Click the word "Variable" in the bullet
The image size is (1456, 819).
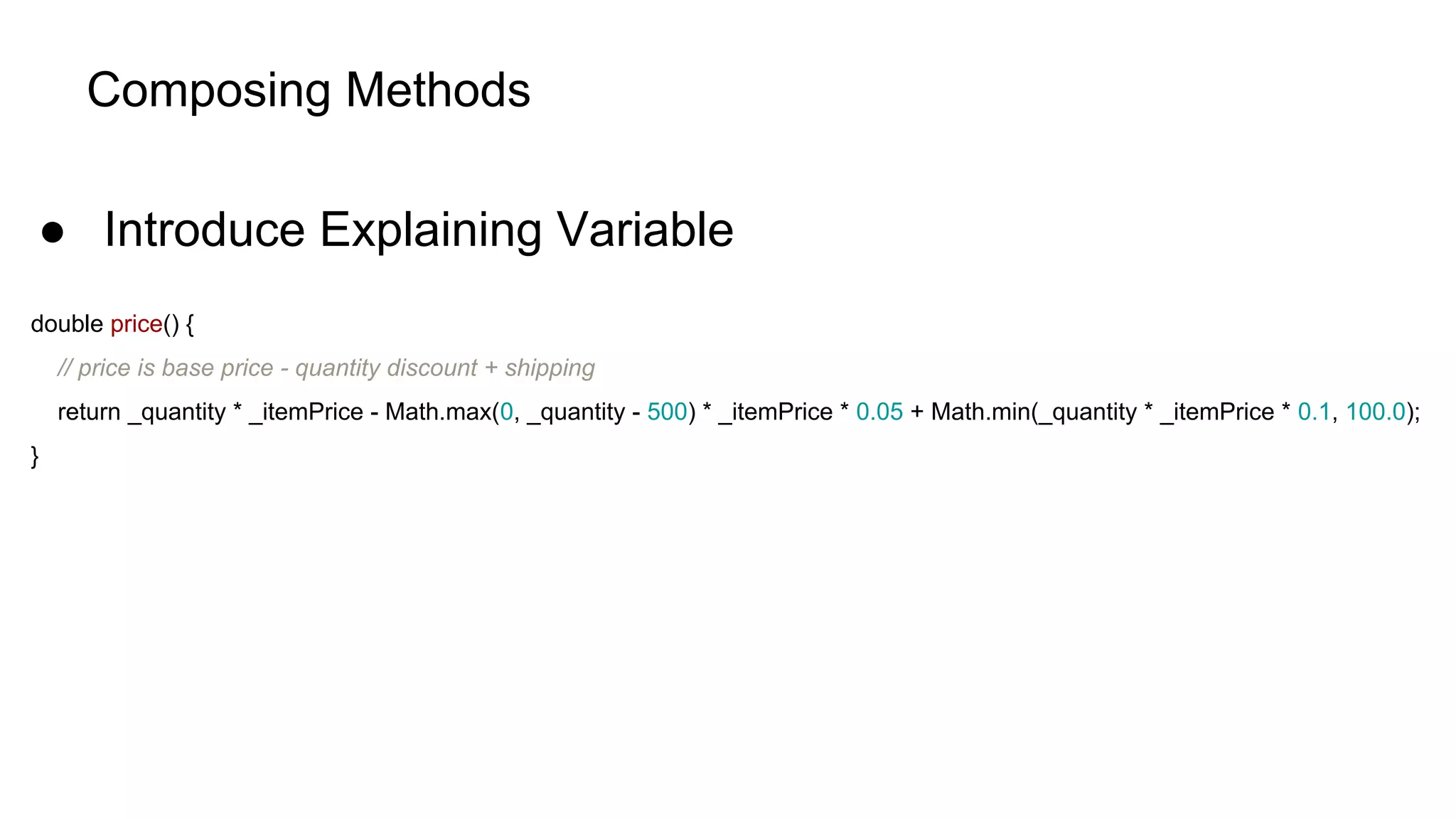coord(644,230)
